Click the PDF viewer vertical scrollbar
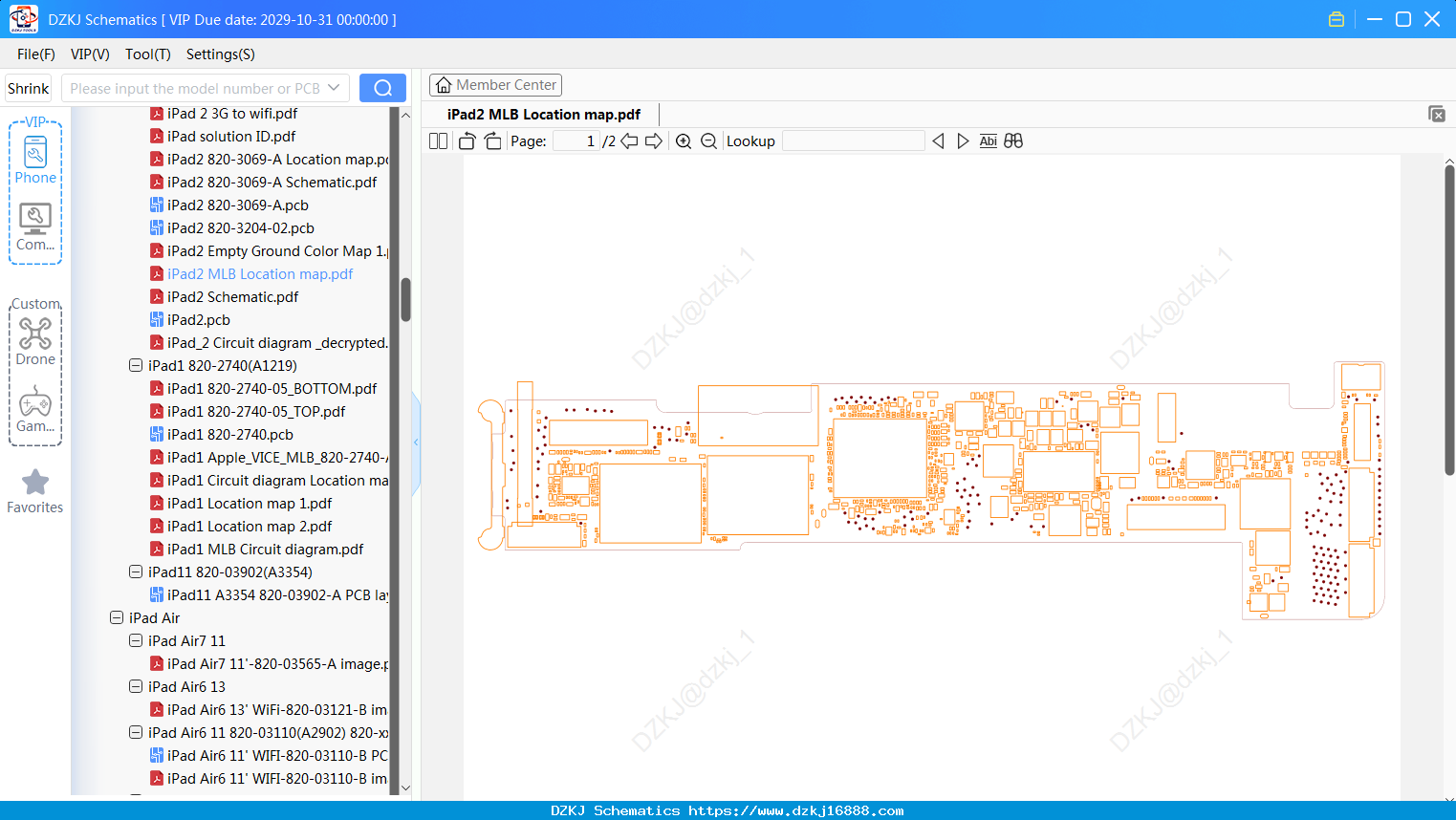Image resolution: width=1456 pixels, height=820 pixels. pos(1449,320)
